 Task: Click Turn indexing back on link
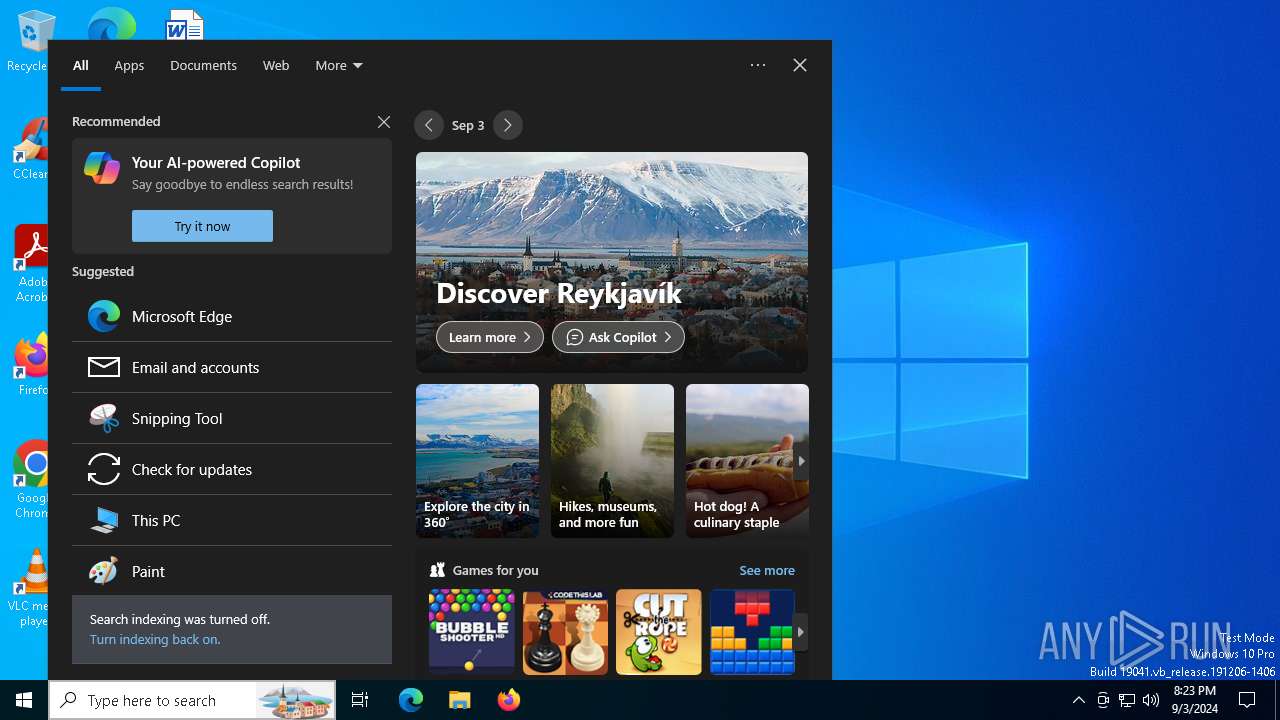tap(155, 639)
